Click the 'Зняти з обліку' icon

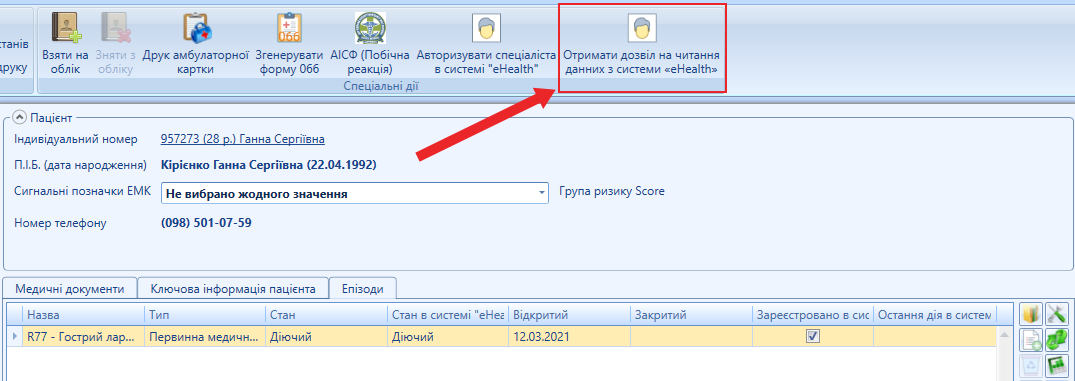(115, 28)
